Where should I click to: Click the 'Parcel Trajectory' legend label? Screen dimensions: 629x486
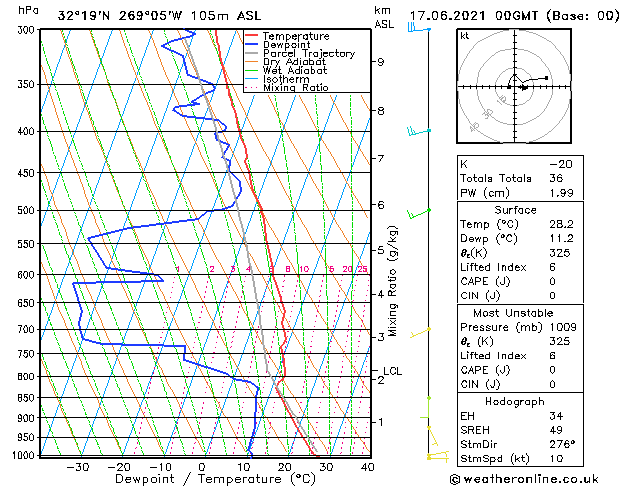[309, 53]
